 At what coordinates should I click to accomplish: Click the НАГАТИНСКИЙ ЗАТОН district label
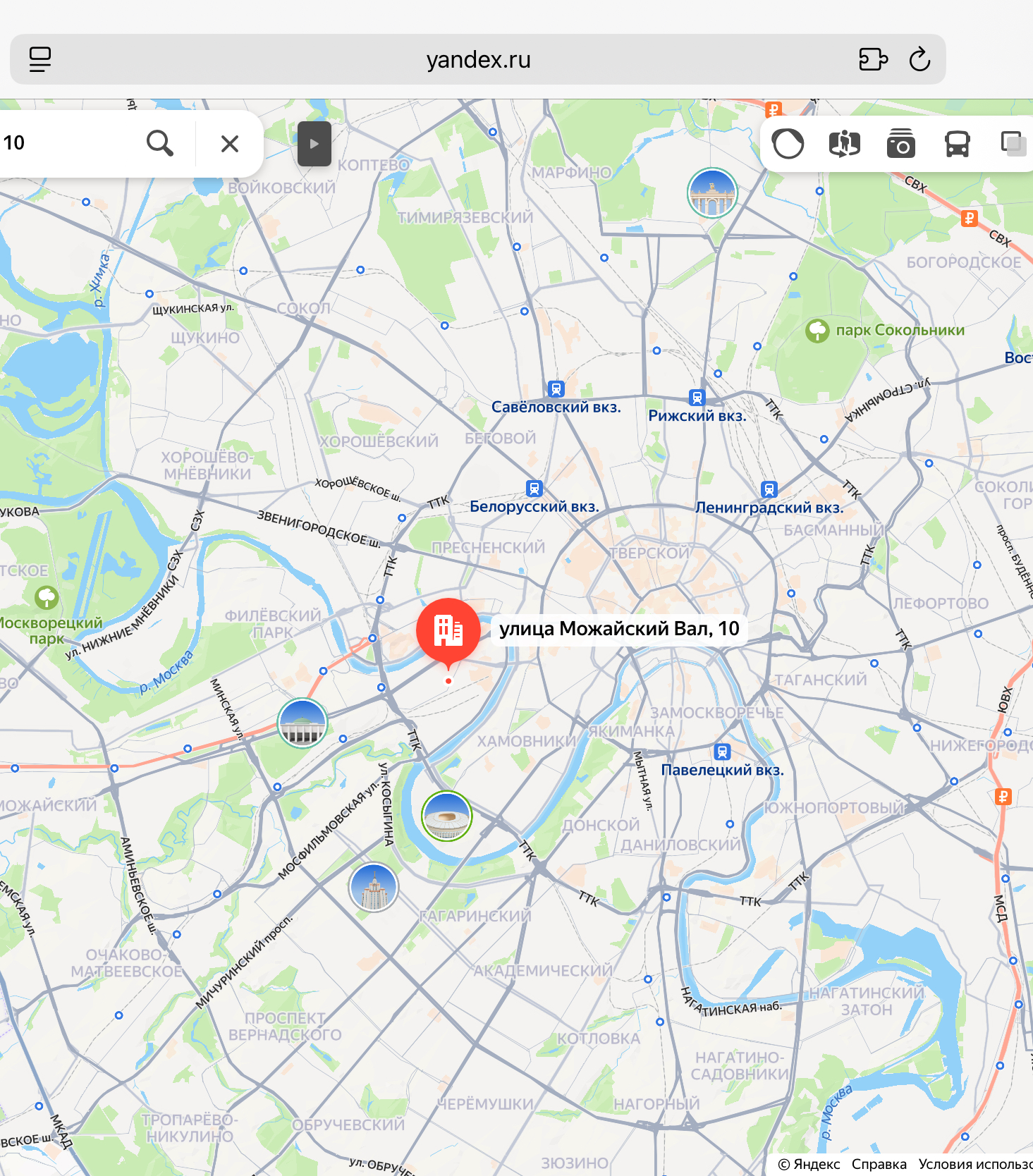[867, 1001]
